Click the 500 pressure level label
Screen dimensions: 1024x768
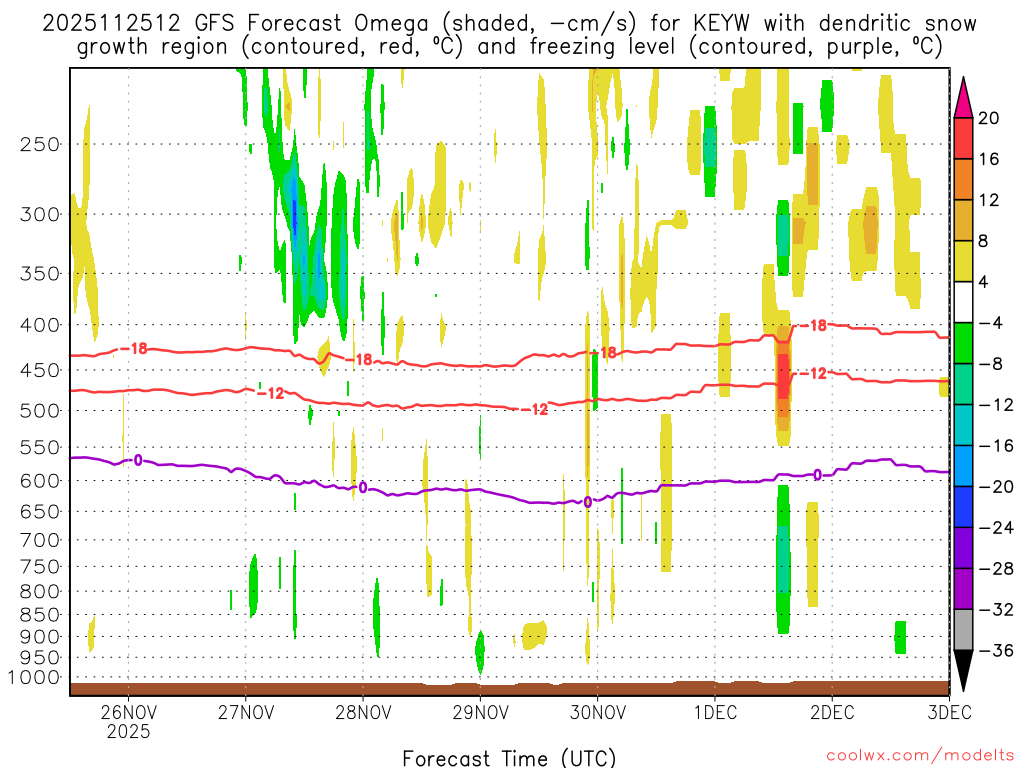pyautogui.click(x=40, y=411)
